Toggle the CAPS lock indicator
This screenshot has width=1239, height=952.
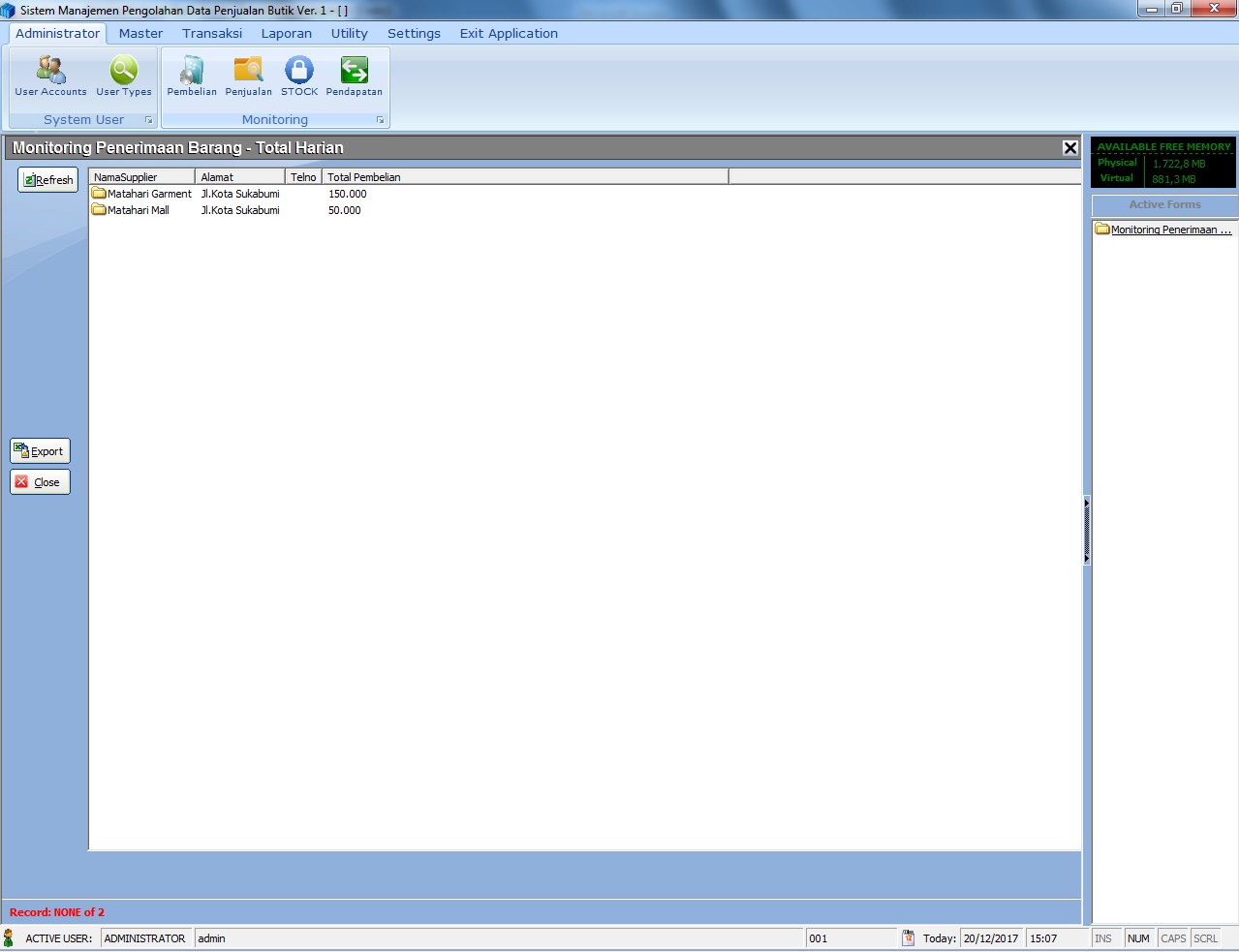[x=1172, y=937]
